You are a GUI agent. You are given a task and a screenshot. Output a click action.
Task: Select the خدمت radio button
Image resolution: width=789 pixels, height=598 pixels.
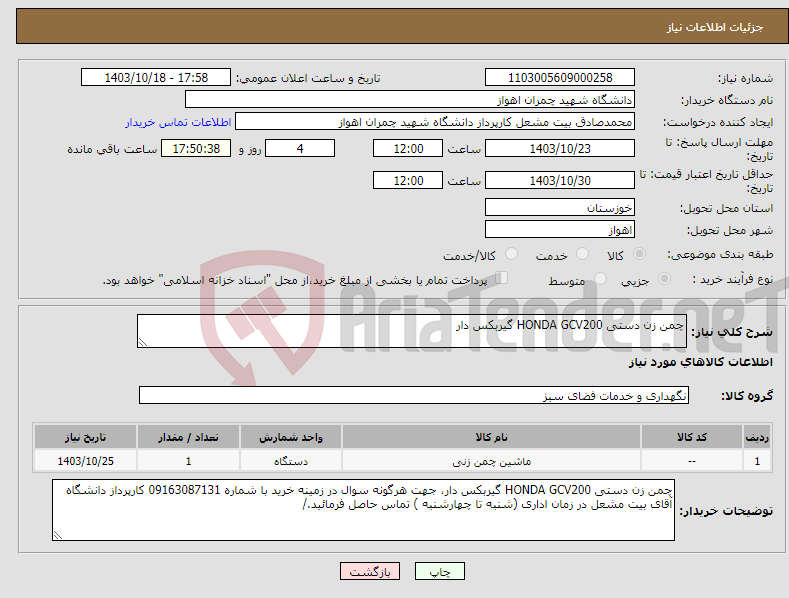582,254
